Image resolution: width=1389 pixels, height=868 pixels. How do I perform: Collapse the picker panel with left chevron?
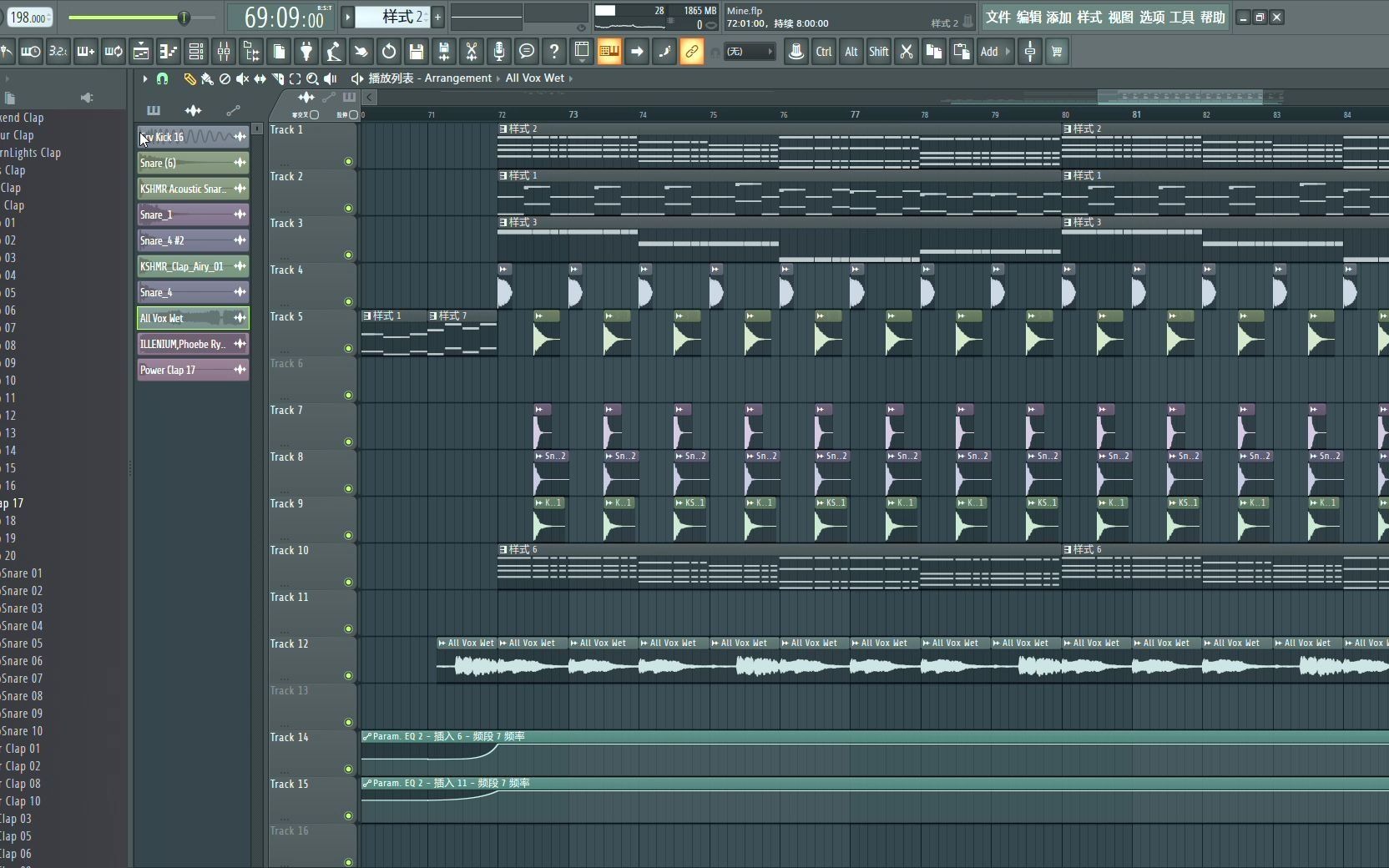tap(369, 97)
